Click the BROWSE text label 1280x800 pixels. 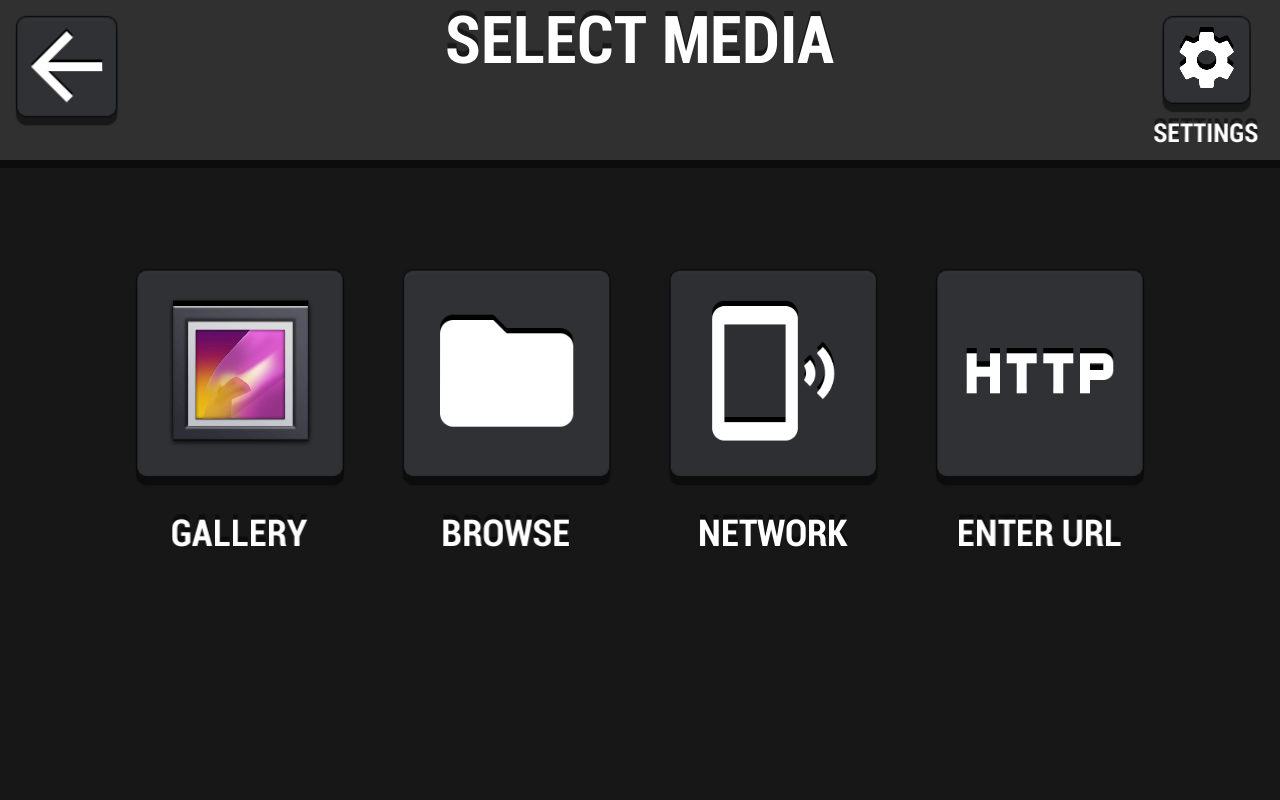click(506, 533)
